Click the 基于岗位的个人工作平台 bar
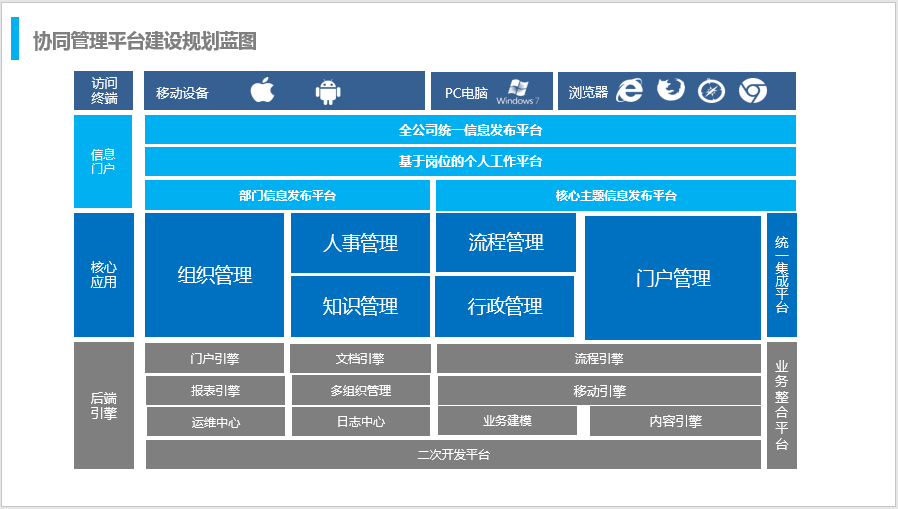The image size is (898, 509). coord(470,161)
